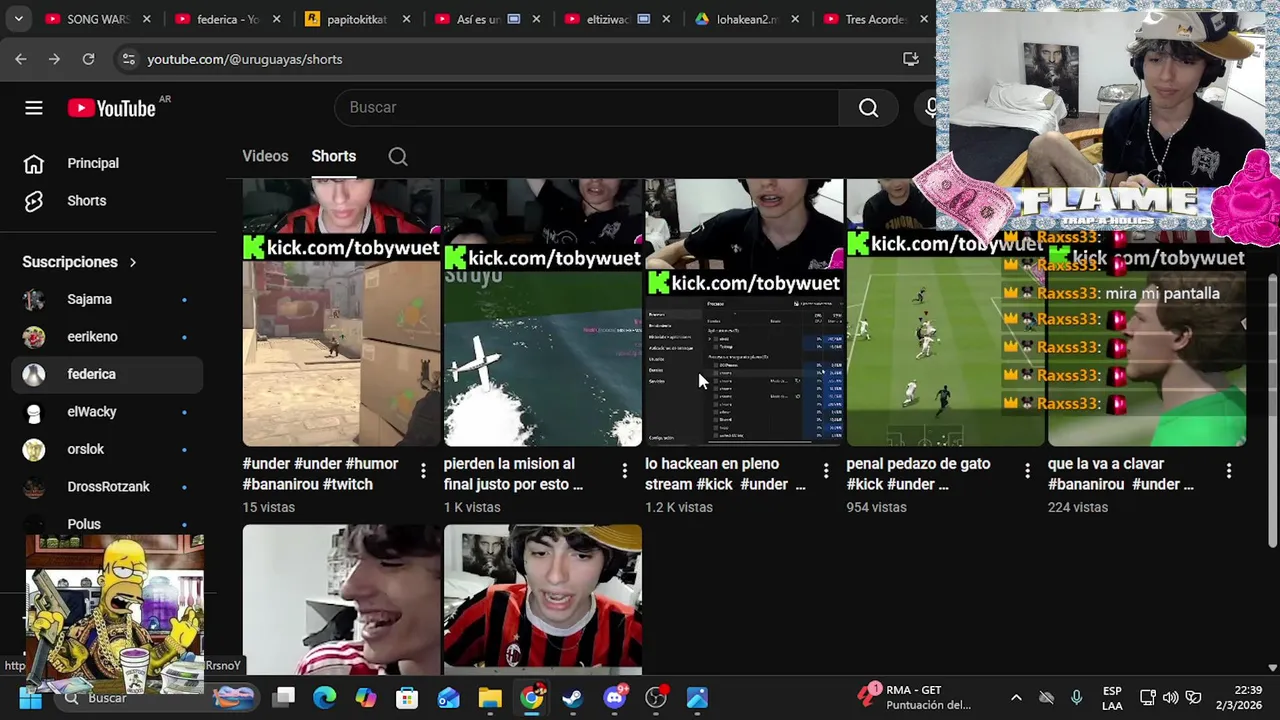
Task: Play the red-black jersey short thumbnail
Action: click(543, 600)
